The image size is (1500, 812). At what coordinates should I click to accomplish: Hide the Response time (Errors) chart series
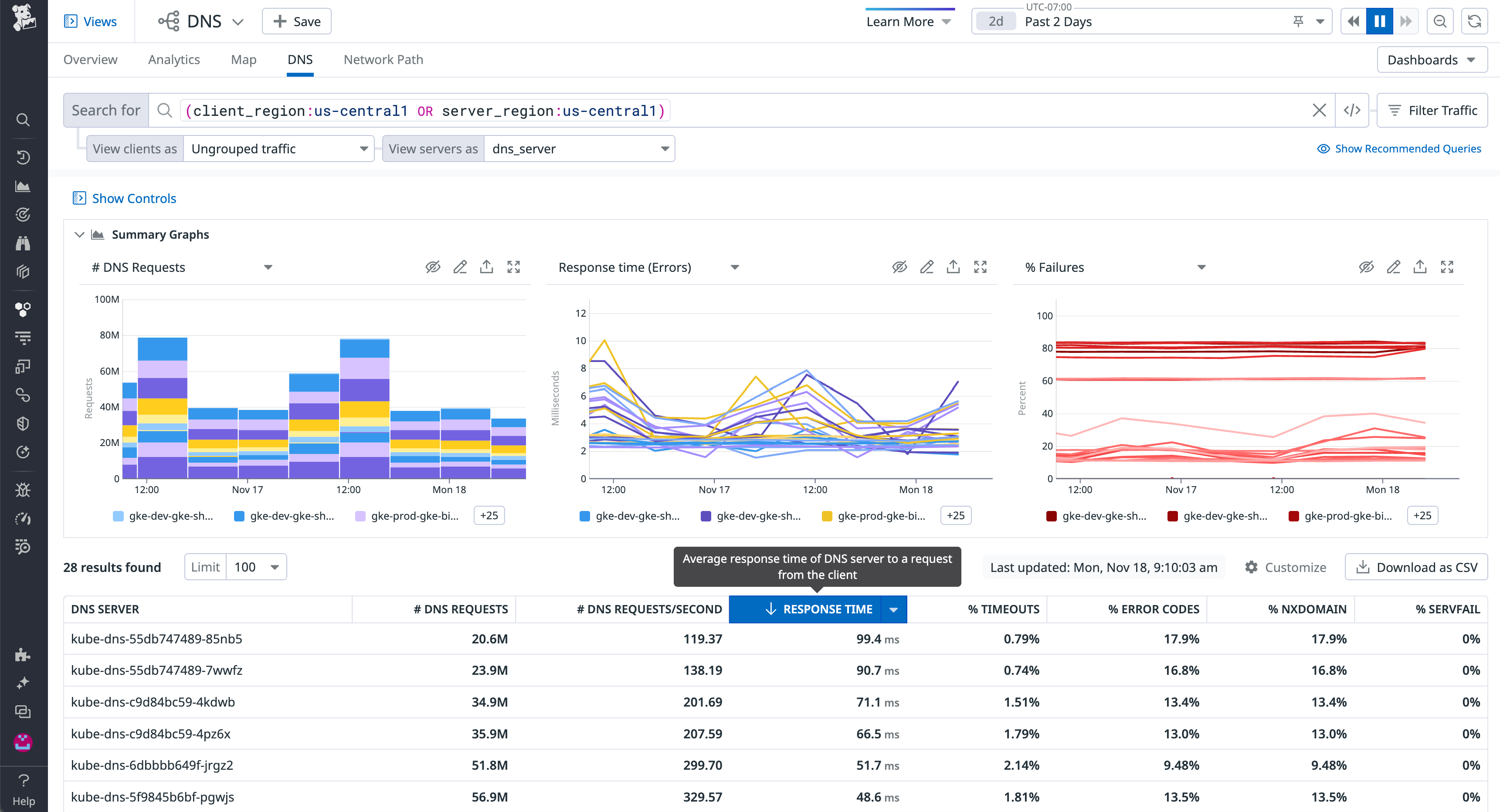pos(899,267)
